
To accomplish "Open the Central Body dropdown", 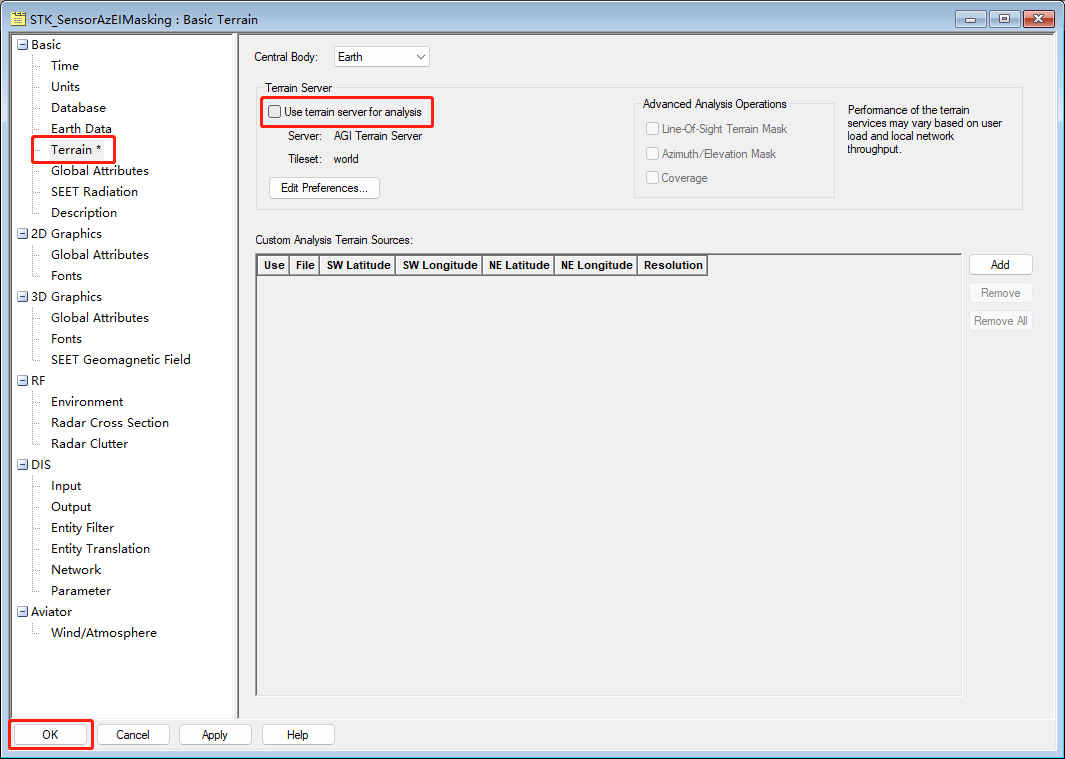I will [x=381, y=57].
